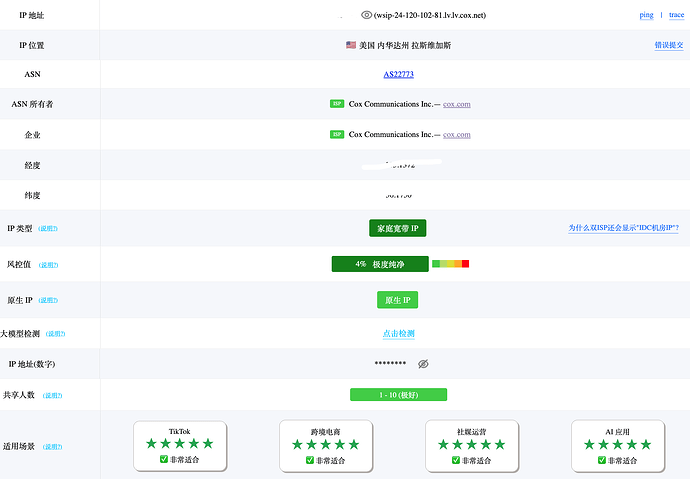Click the 跨境电商 suitability card
The image size is (690, 479).
tap(326, 446)
